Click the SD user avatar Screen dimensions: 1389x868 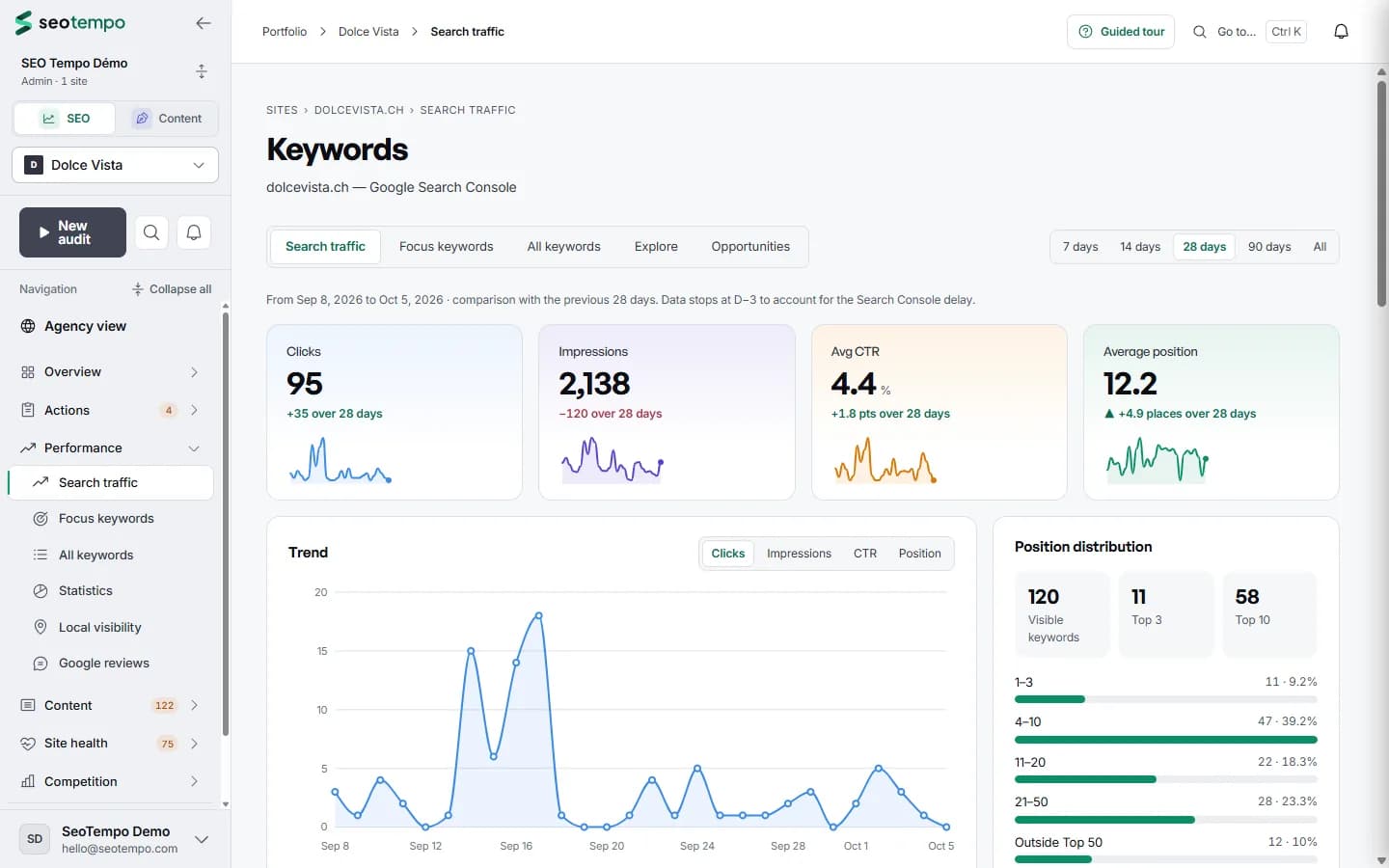pos(35,839)
